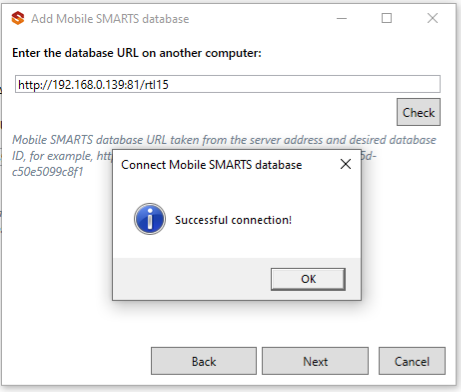
Task: Click the 'Connect Mobile SMARTS database' popup title bar
Action: [211, 165]
